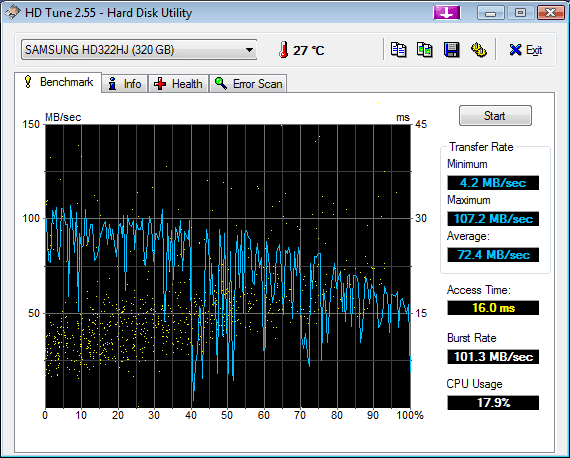The height and width of the screenshot is (458, 570).
Task: Click the Exit button text
Action: point(534,50)
